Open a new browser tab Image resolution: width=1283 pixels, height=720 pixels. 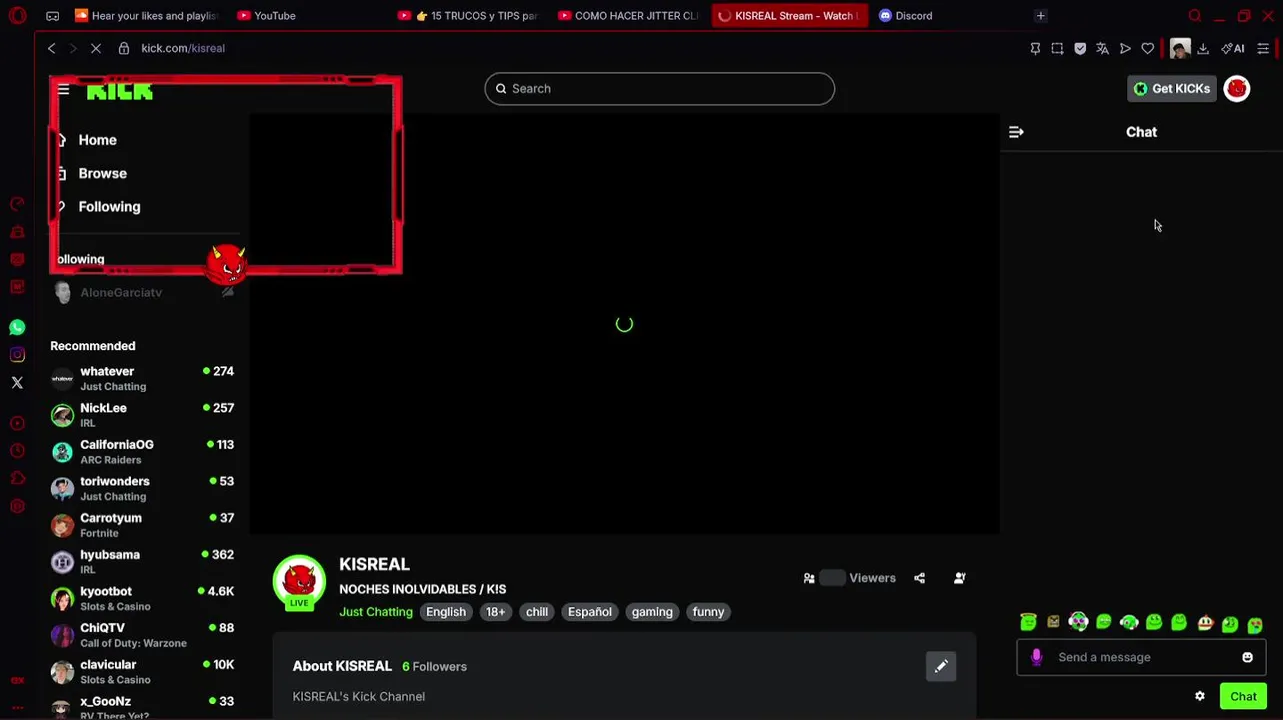(1040, 16)
